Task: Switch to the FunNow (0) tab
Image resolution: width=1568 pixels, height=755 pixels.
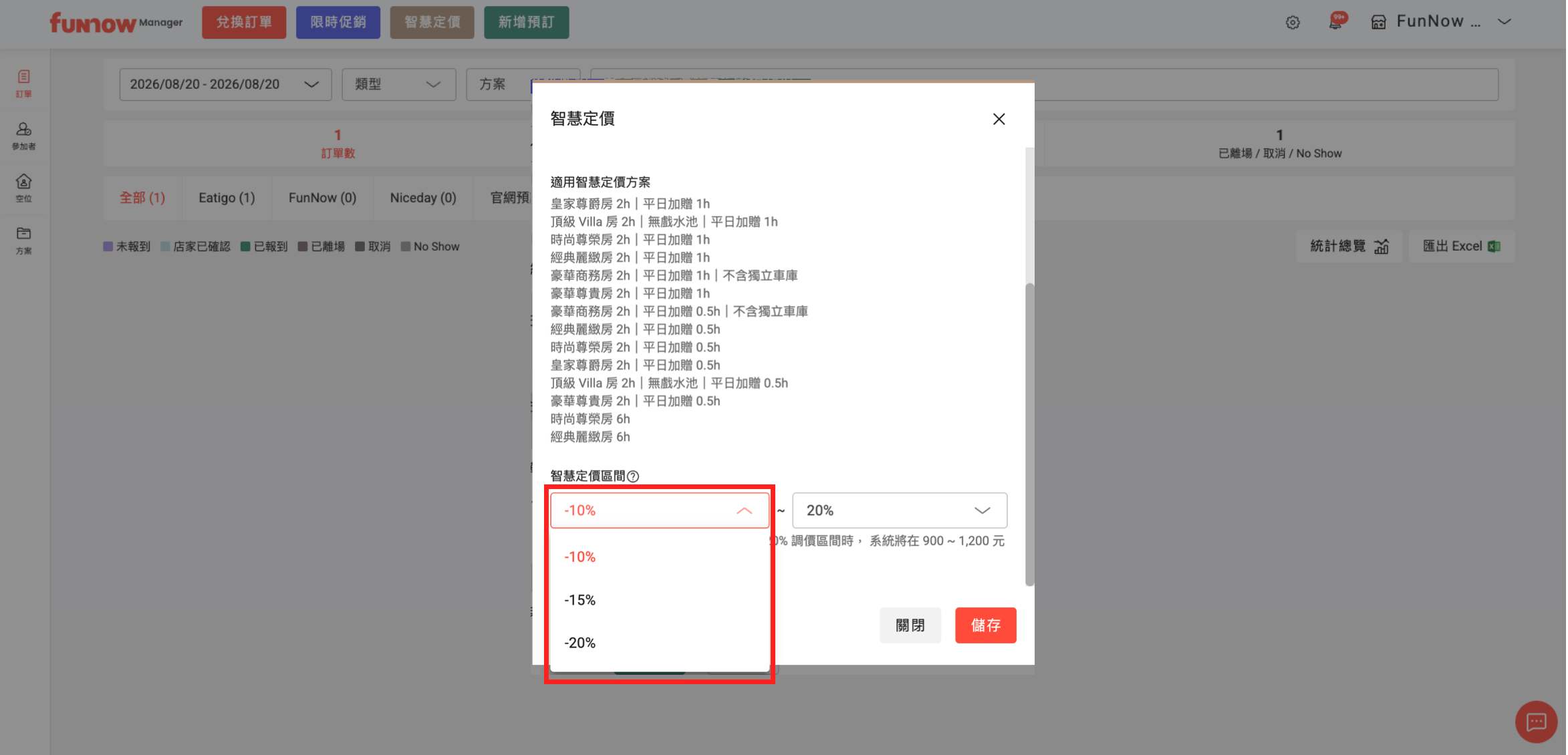Action: coord(322,198)
